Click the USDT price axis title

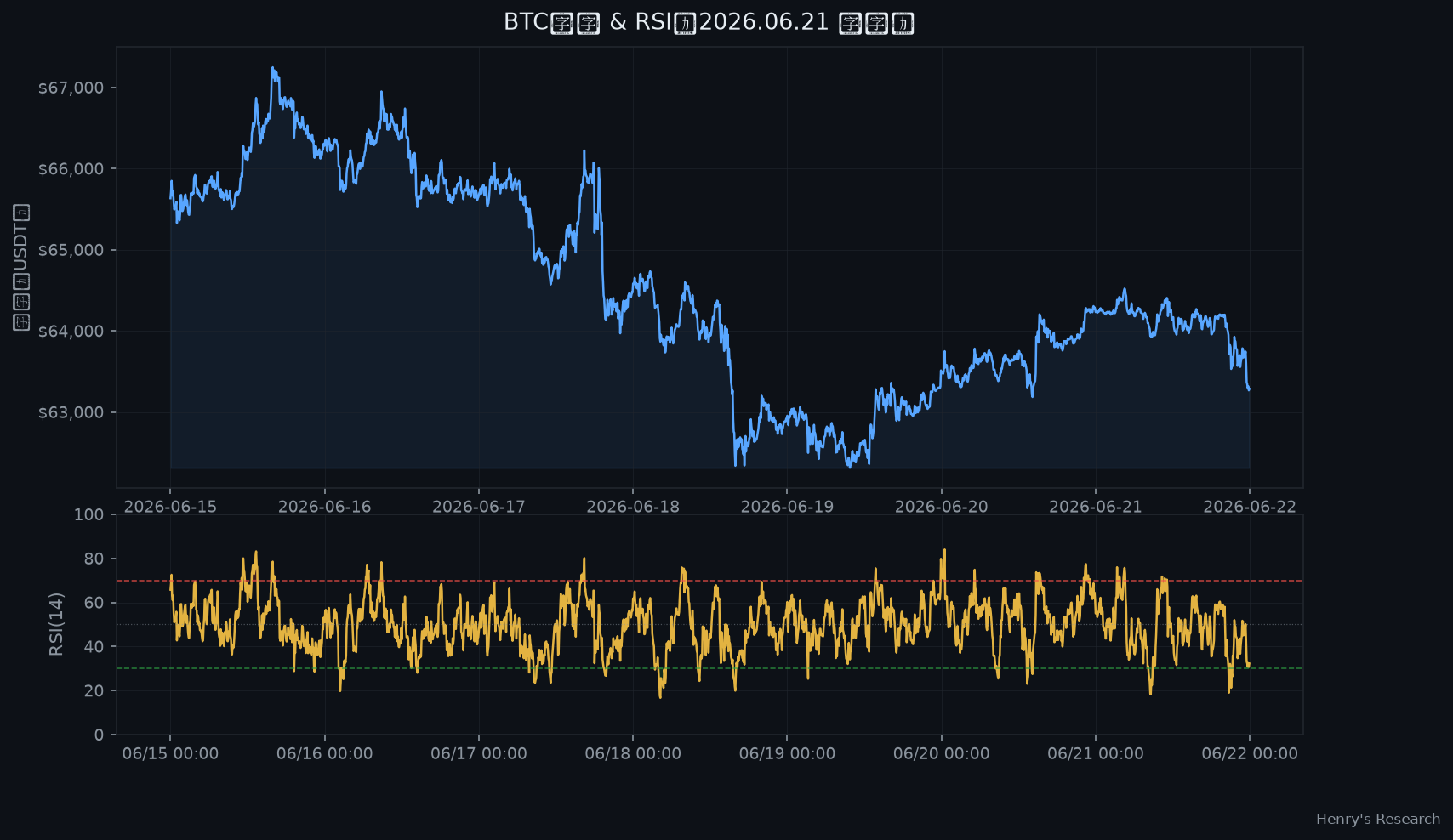(x=21, y=267)
